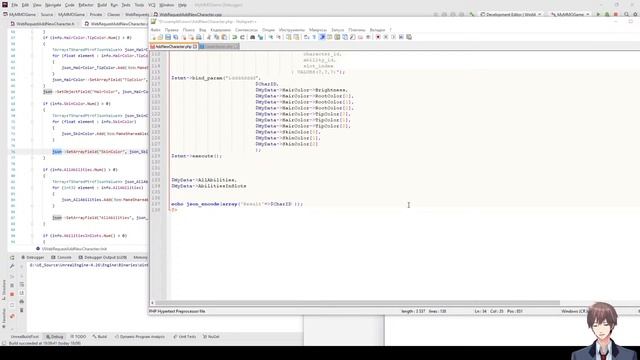Open TODO tool window button in Rider
Viewport: 640px width, 360px height.
tap(78, 337)
